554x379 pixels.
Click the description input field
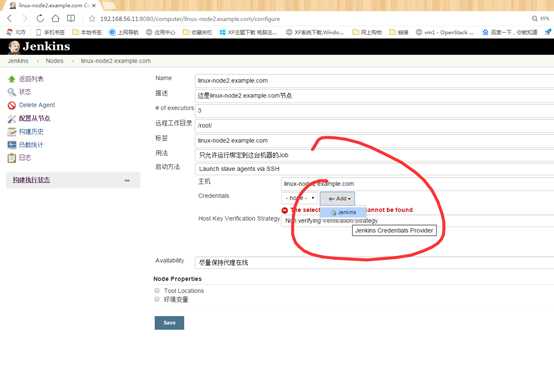[374, 95]
